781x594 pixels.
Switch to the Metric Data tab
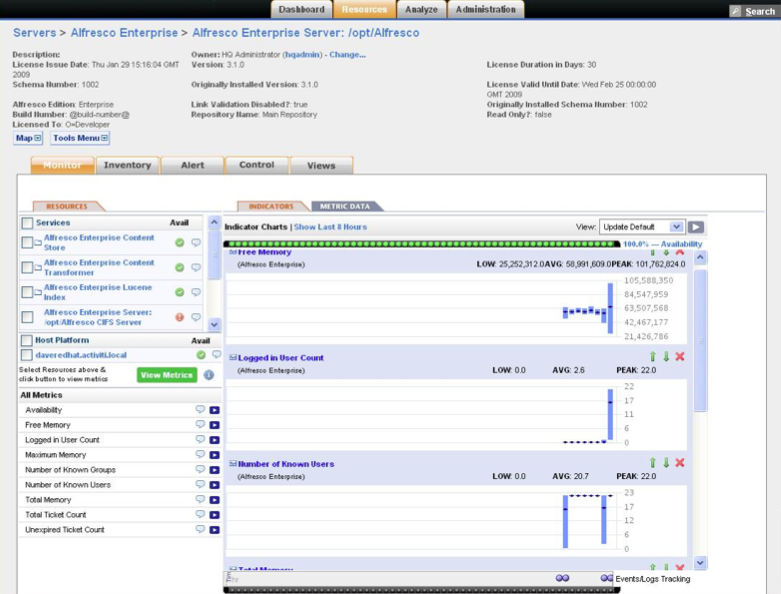tap(345, 206)
